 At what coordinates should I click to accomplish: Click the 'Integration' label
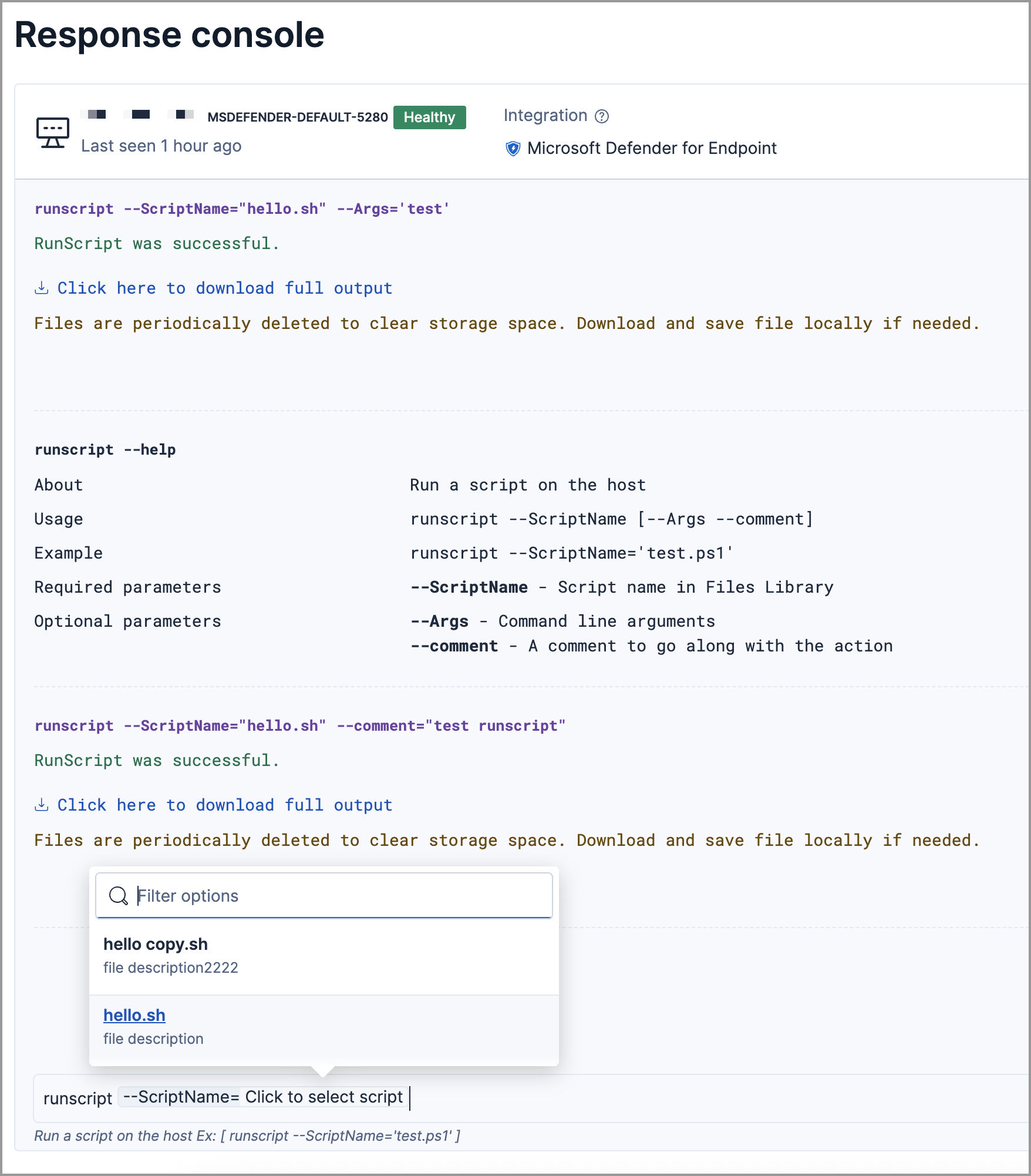click(545, 116)
